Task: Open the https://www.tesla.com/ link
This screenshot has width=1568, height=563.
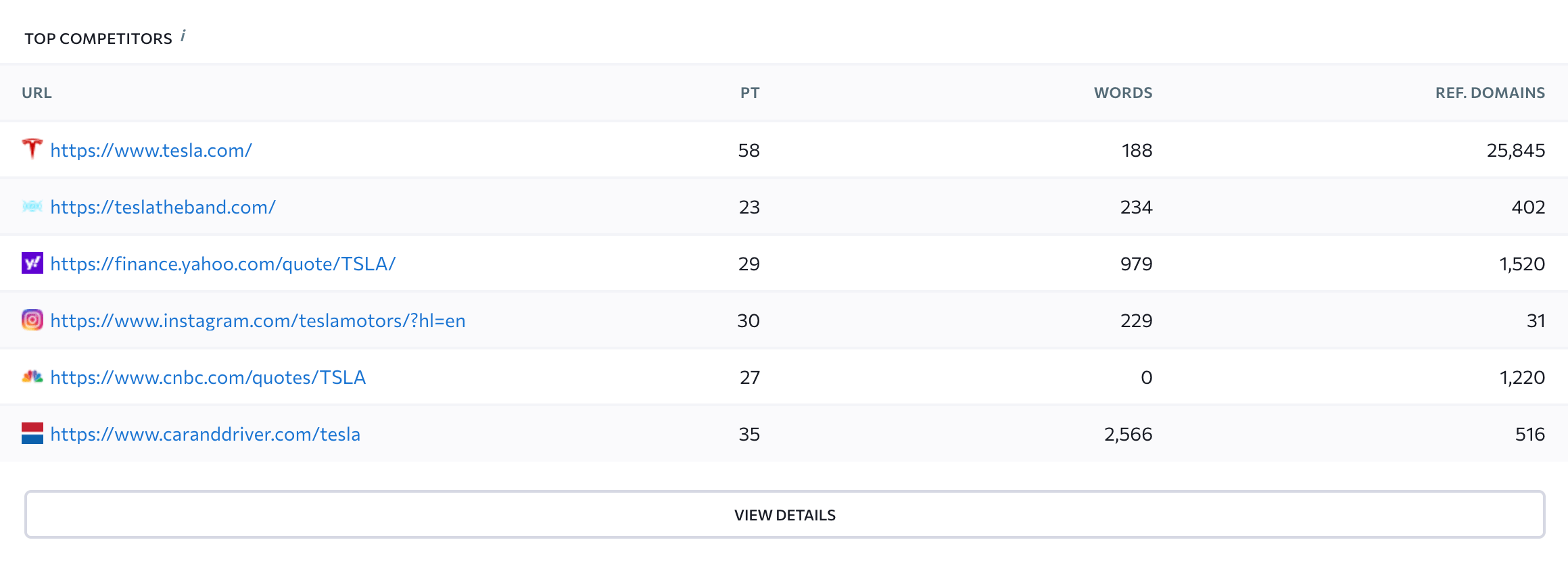Action: tap(151, 150)
